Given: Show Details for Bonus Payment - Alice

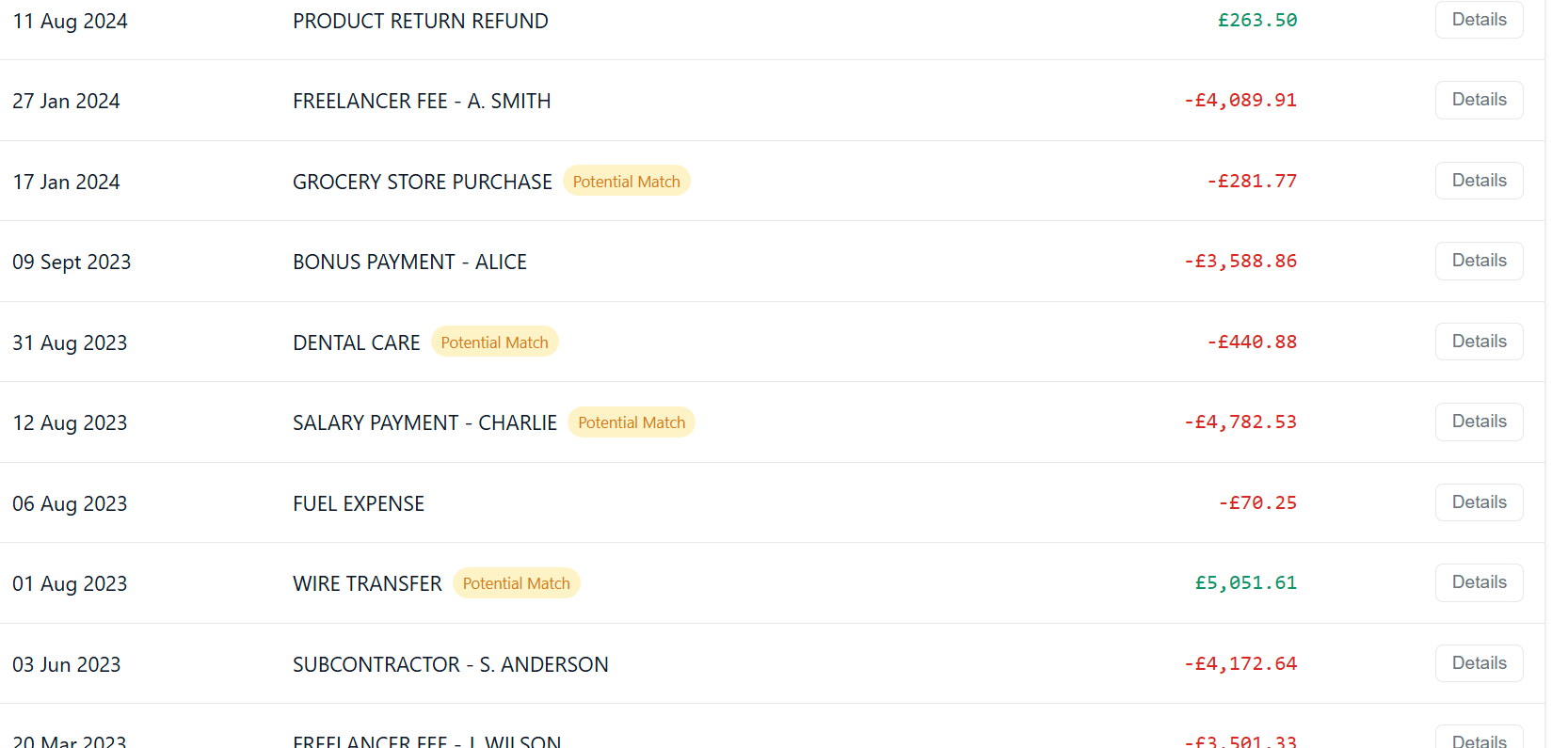Looking at the screenshot, I should point(1479,261).
